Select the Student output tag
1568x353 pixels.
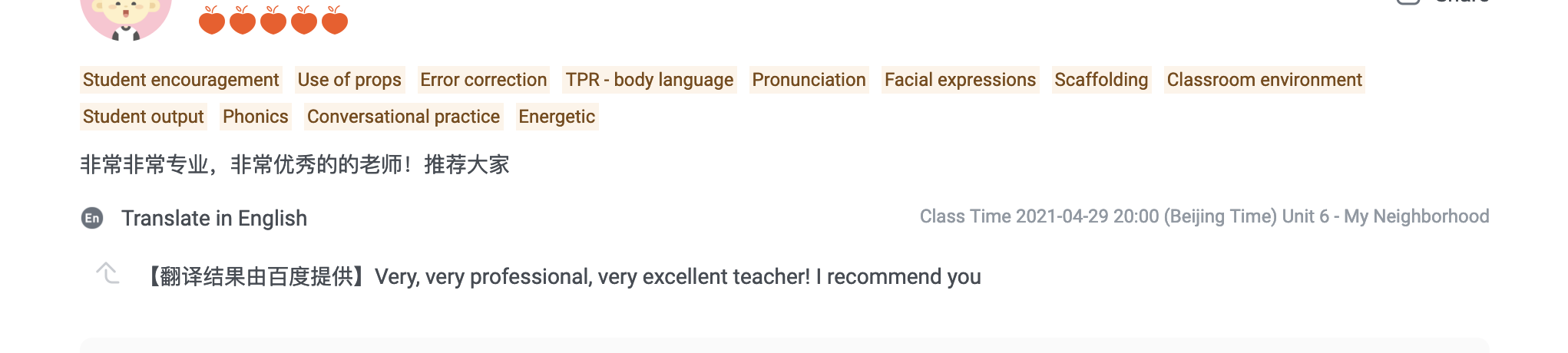pyautogui.click(x=144, y=117)
